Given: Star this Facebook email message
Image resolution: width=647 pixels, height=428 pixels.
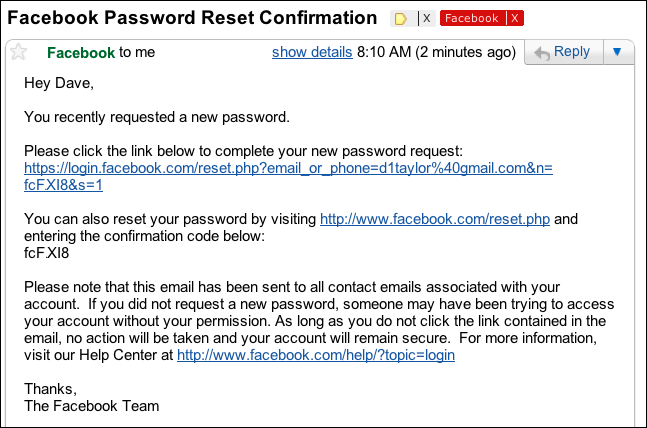Looking at the screenshot, I should point(18,52).
